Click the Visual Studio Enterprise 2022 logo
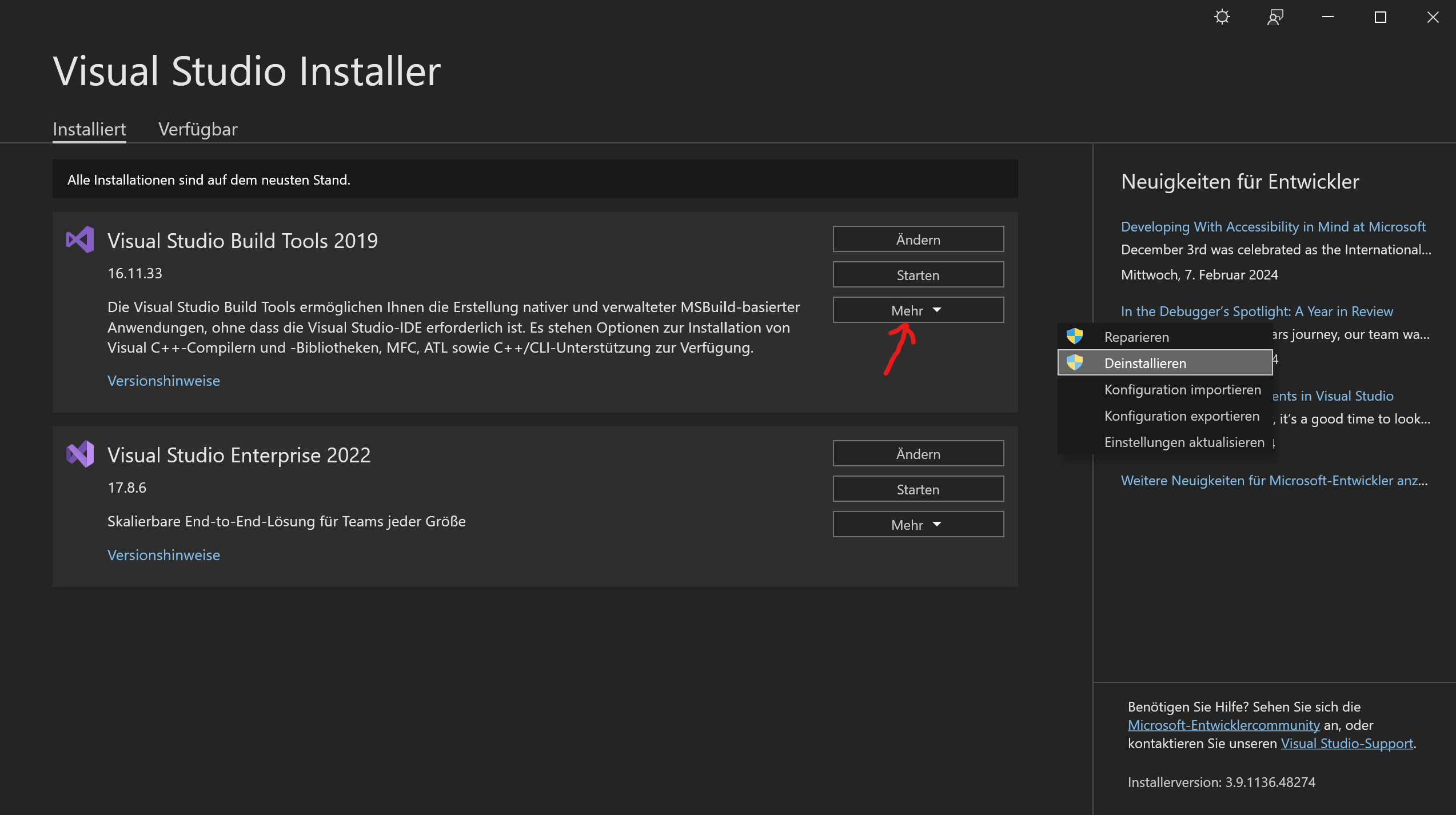1456x815 pixels. (x=80, y=454)
